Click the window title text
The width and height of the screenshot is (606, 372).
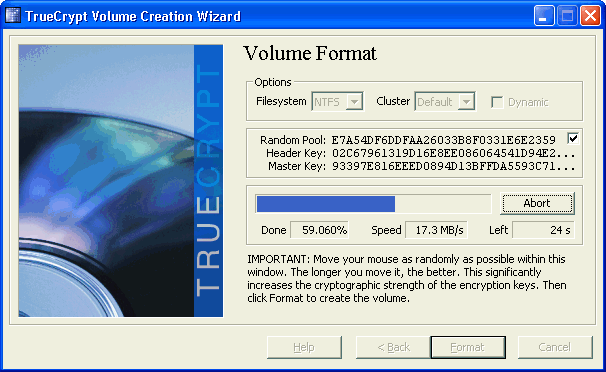click(133, 16)
